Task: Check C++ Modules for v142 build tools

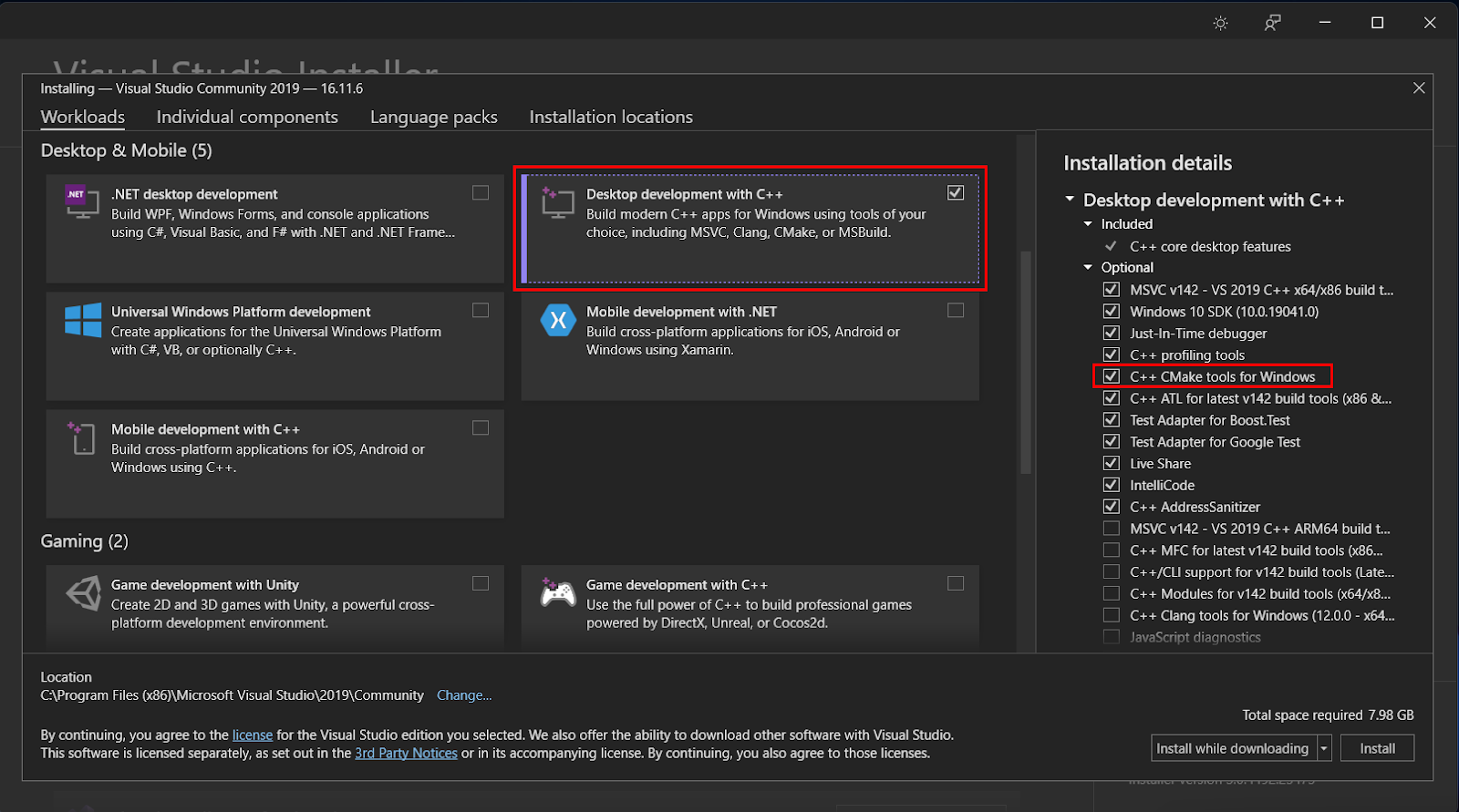Action: [x=1112, y=594]
